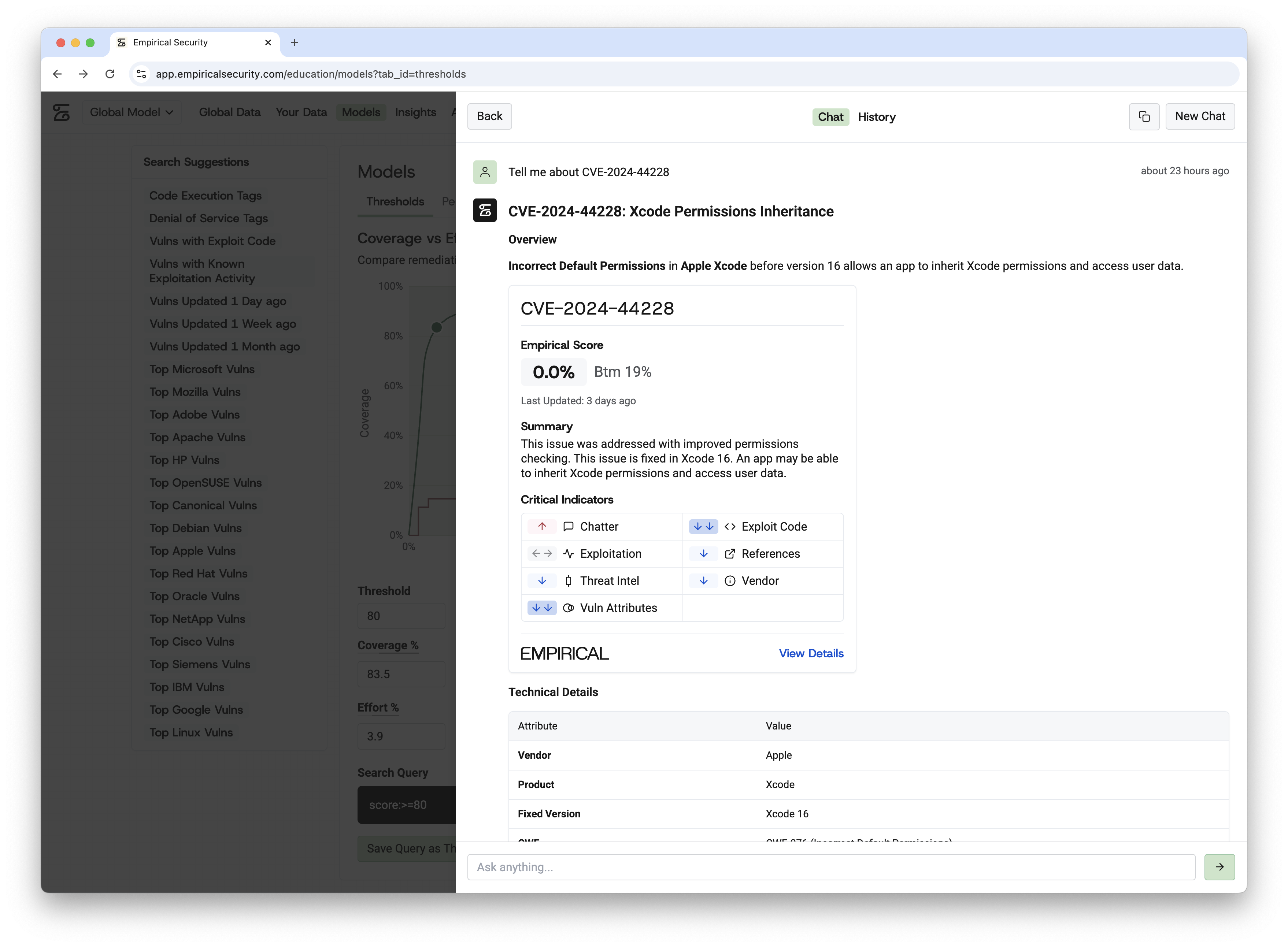The image size is (1288, 947).
Task: Open the View Details link
Action: pos(810,654)
